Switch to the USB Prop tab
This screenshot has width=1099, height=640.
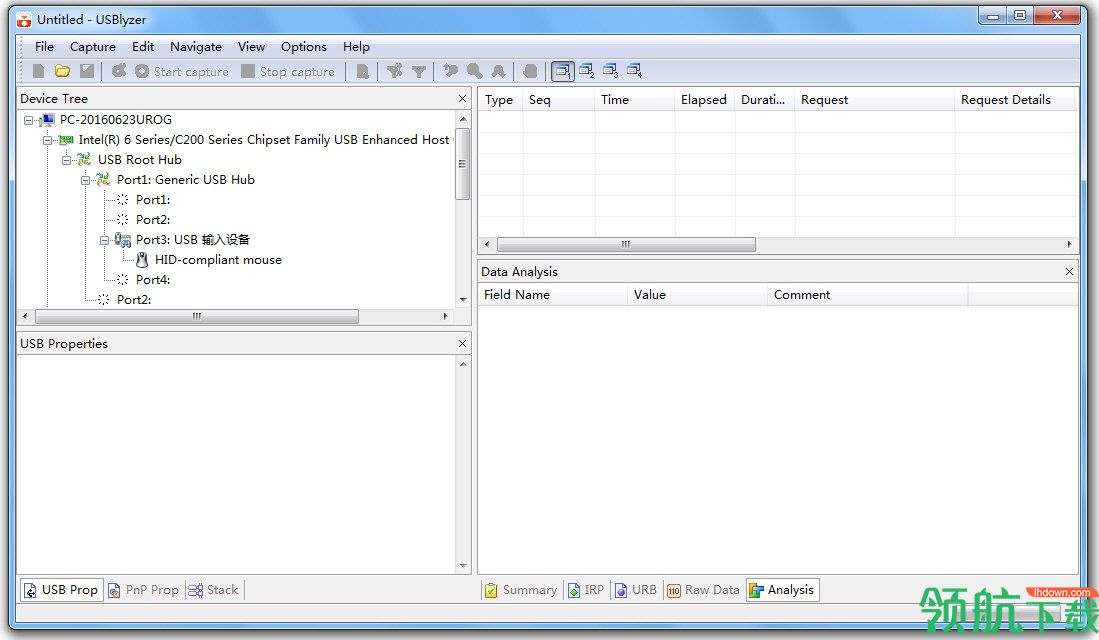click(x=61, y=590)
